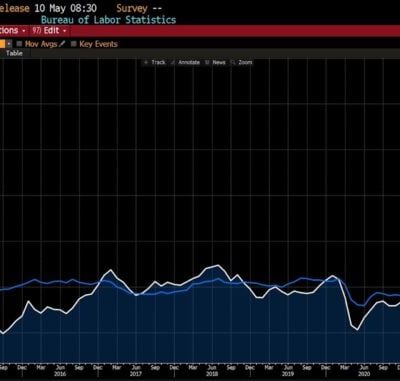Screen dimensions: 400x381
Task: Activate the Zoom chart tool
Action: coord(242,62)
